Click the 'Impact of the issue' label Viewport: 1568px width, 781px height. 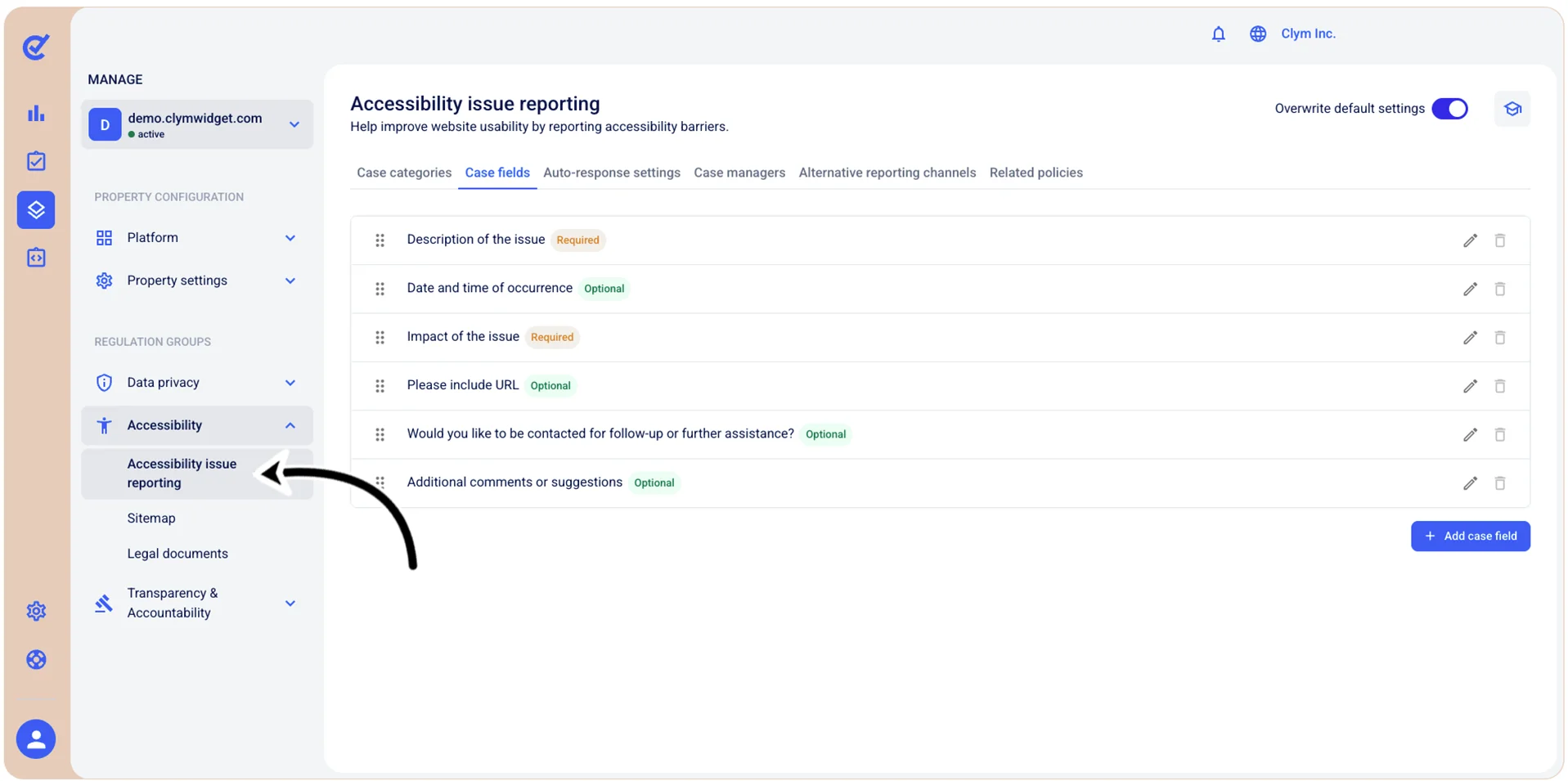(463, 336)
